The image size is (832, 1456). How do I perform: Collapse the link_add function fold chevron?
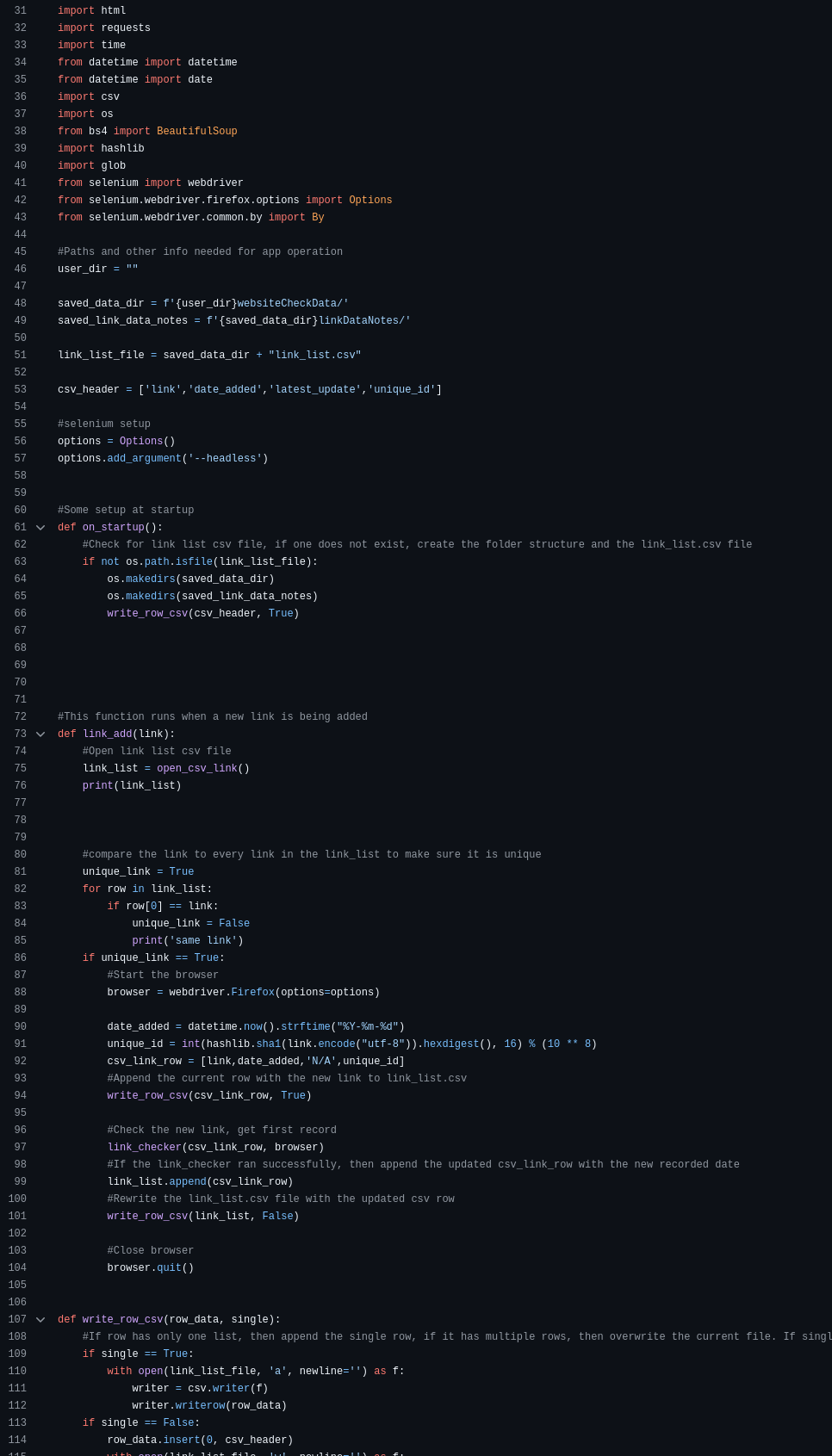click(40, 734)
